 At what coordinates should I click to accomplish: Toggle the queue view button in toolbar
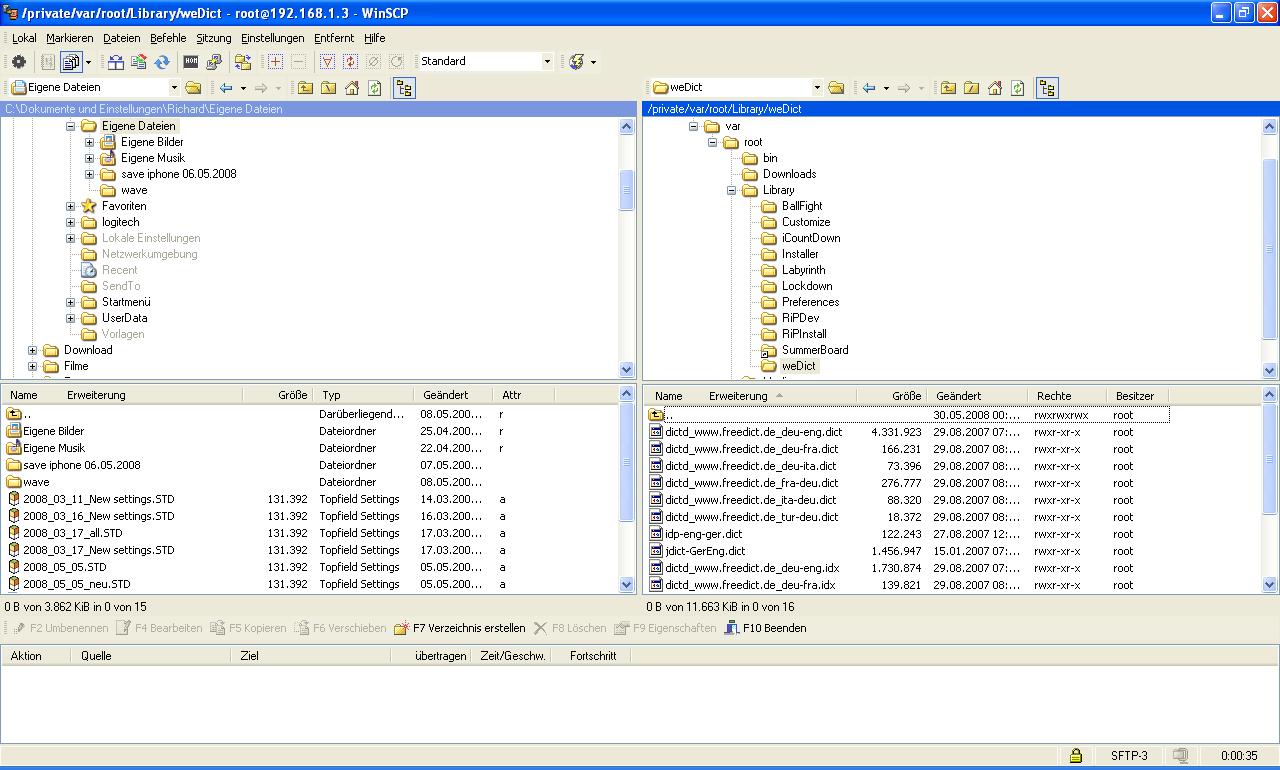[70, 62]
